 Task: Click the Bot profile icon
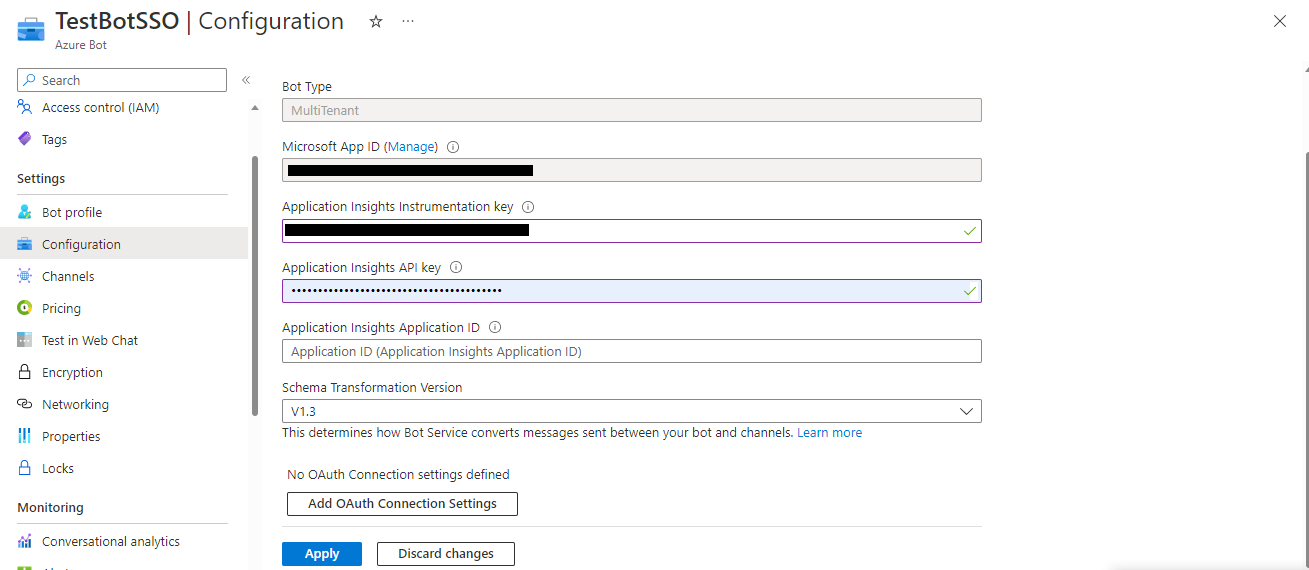click(25, 212)
